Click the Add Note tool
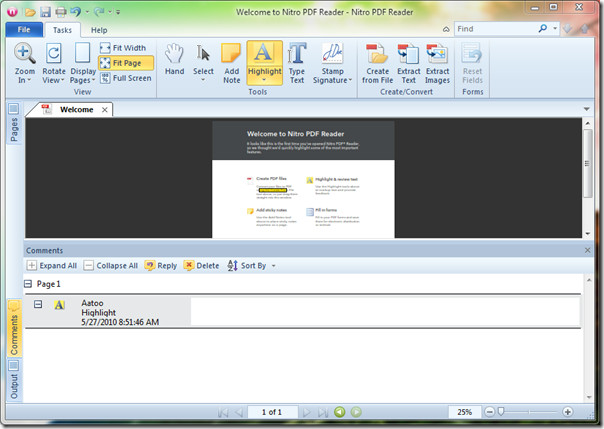 (232, 64)
